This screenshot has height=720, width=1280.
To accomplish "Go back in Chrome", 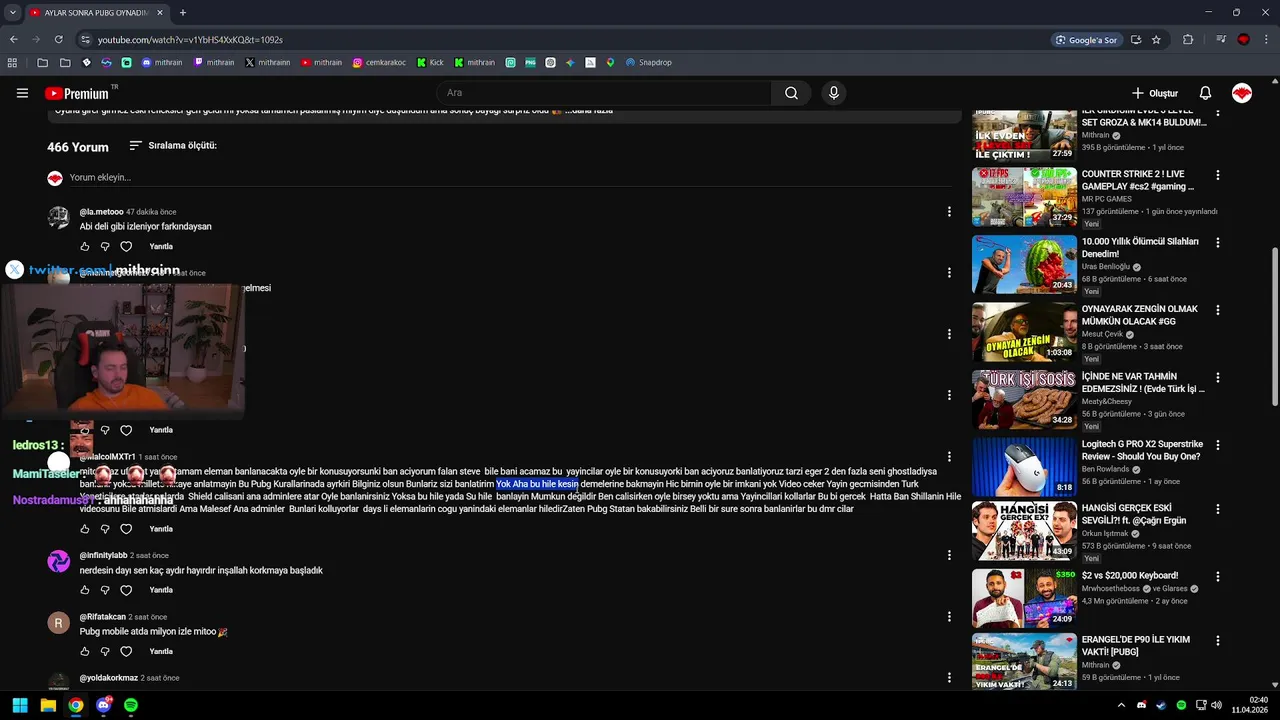I will pyautogui.click(x=13, y=40).
